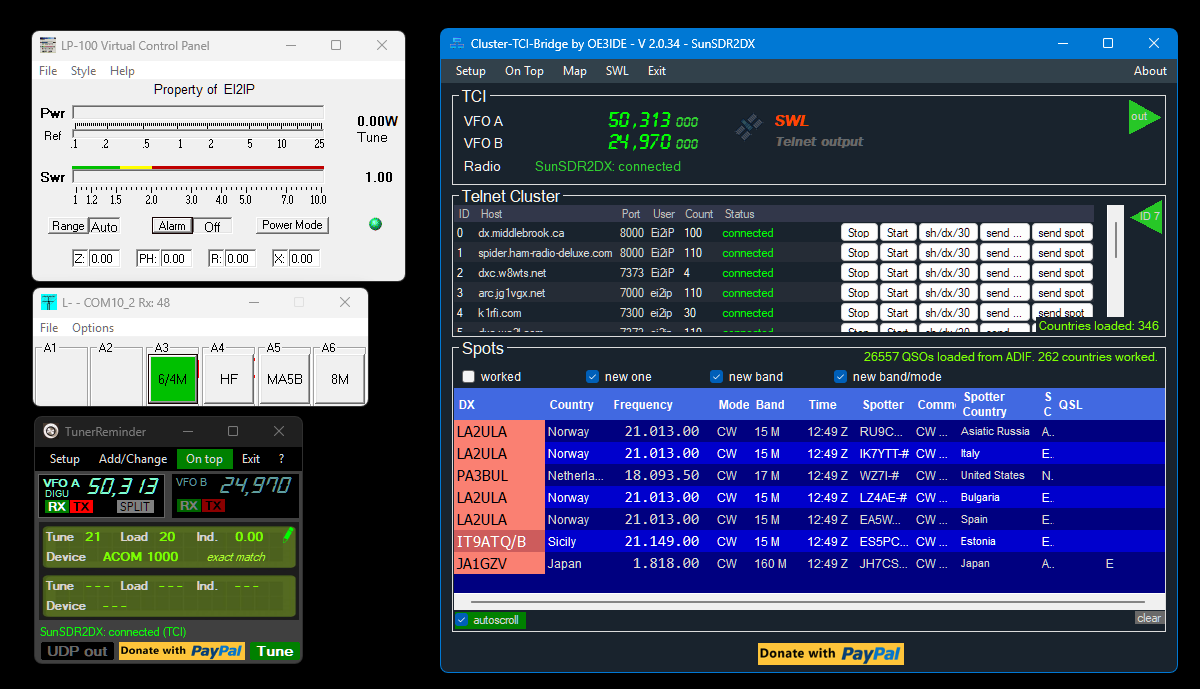
Task: Click the 'UDP out' button
Action: (77, 651)
